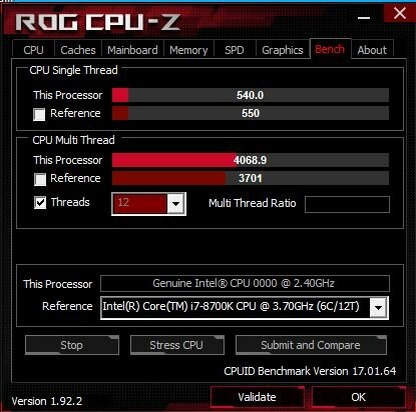This screenshot has width=416, height=412.
Task: Open the Threads count dropdown arrow
Action: click(x=176, y=204)
